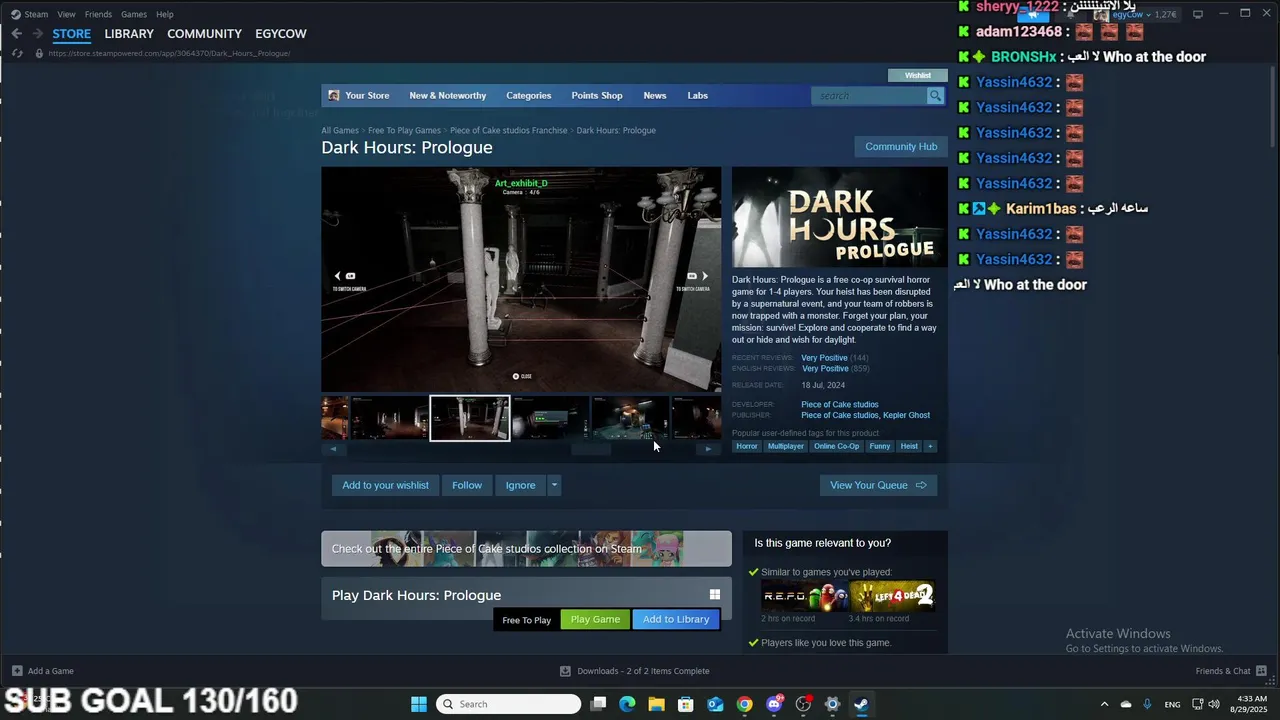This screenshot has height=720, width=1280.
Task: Open the View menu
Action: pos(66,14)
